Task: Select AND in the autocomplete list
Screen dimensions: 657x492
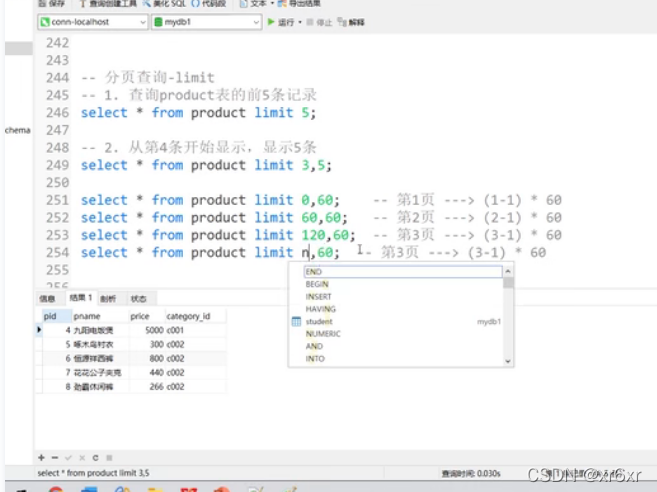Action: click(314, 346)
